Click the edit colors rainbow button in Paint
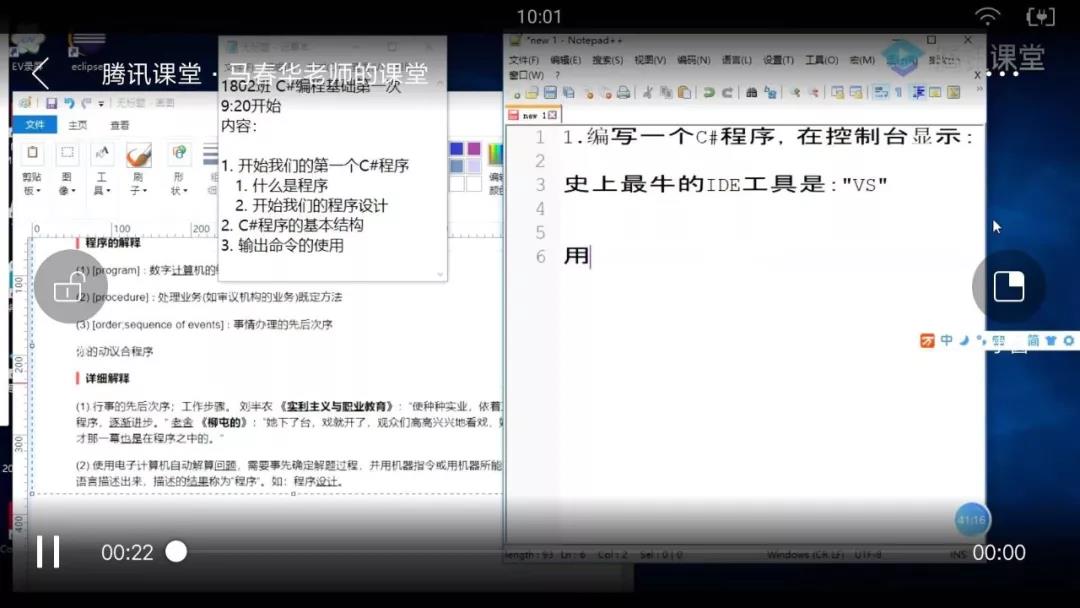This screenshot has width=1080, height=608. [496, 169]
